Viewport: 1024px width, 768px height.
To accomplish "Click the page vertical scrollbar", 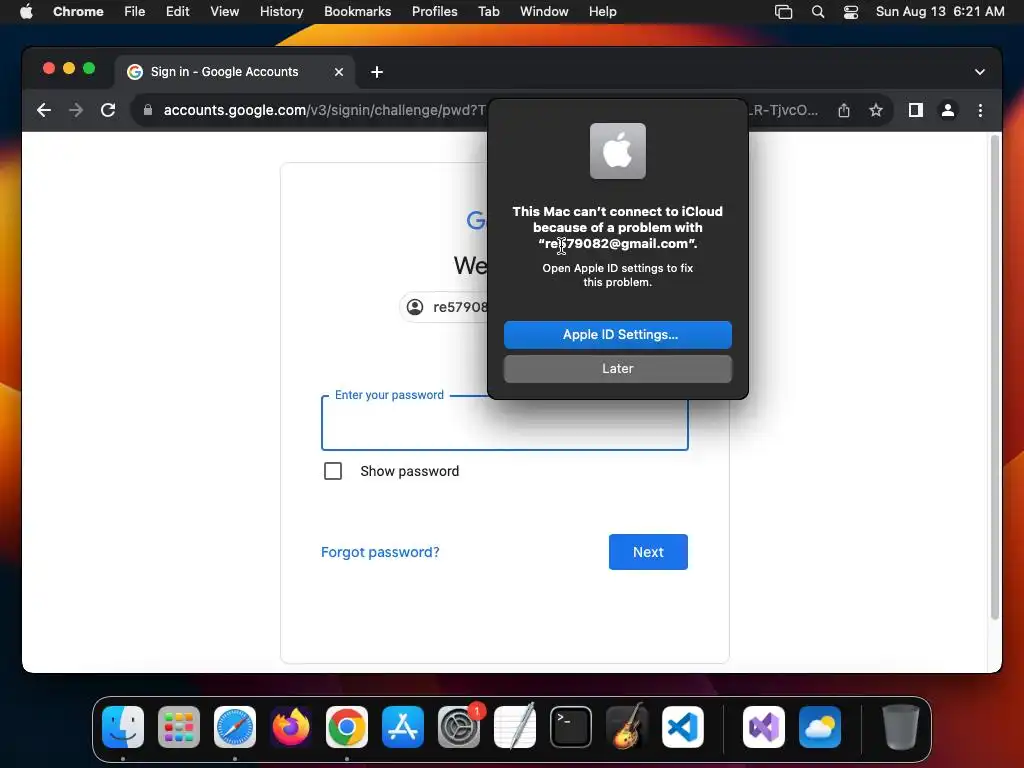I will pyautogui.click(x=995, y=377).
